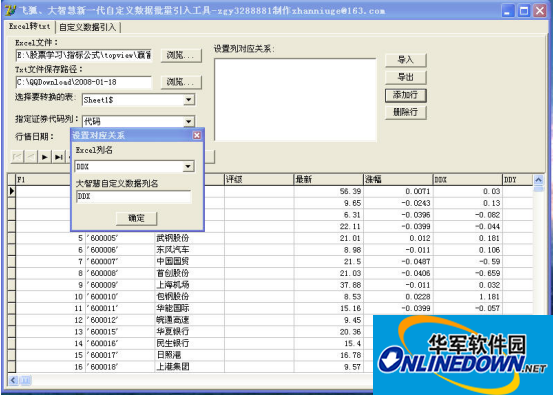
Task: Click the current-row selector arrow indicator
Action: (12, 192)
